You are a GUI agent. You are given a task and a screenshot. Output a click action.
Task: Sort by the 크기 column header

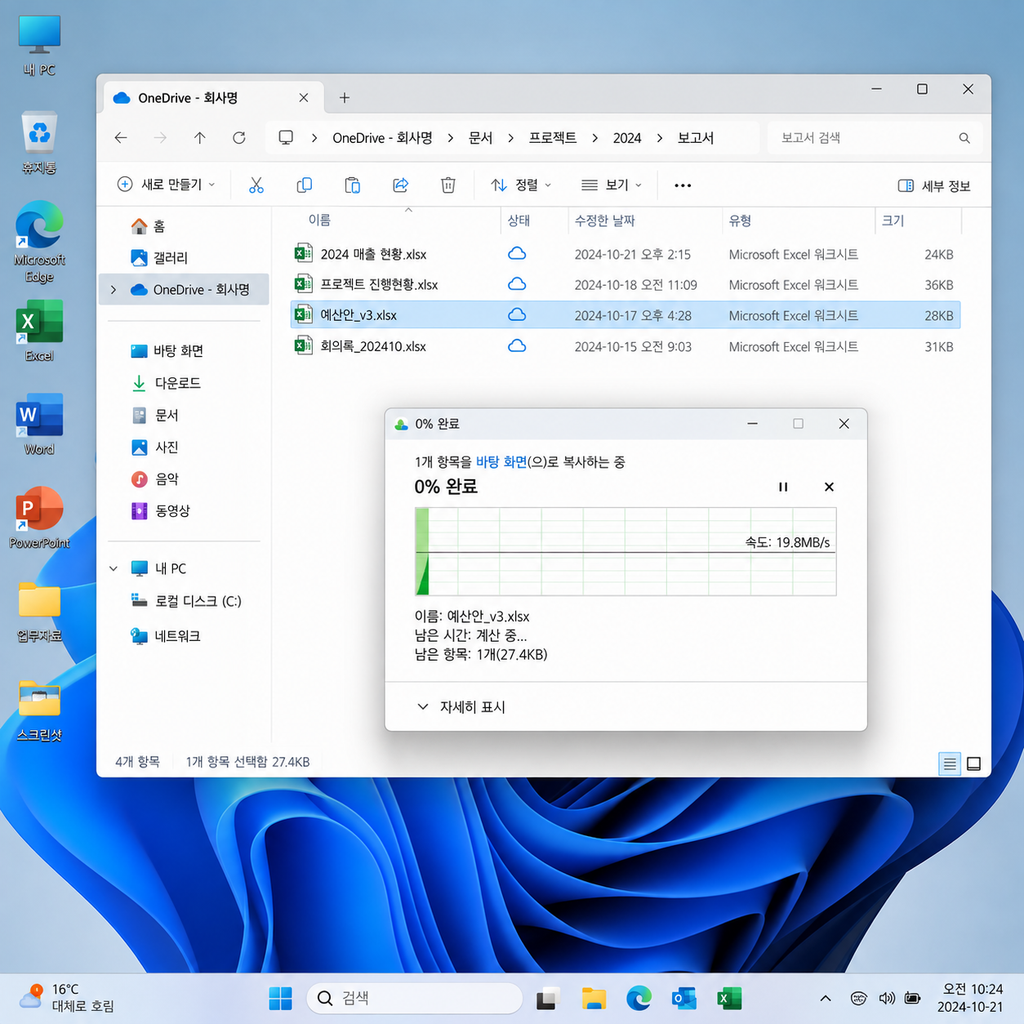click(893, 221)
